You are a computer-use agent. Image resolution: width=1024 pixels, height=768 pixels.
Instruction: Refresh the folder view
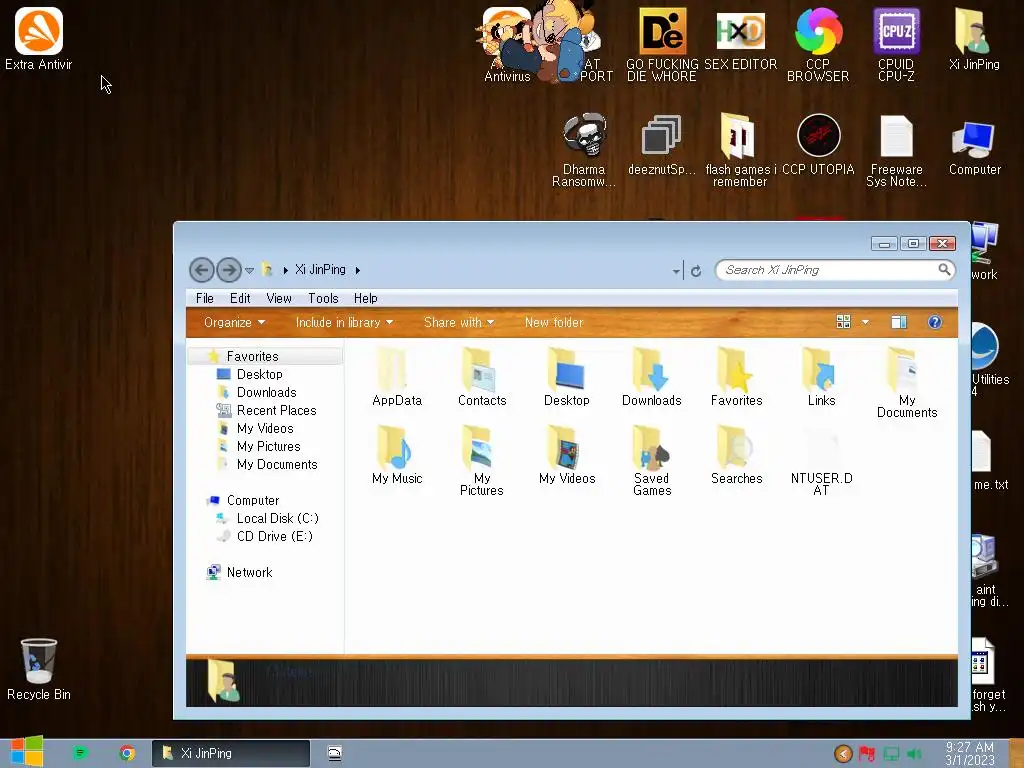point(696,270)
